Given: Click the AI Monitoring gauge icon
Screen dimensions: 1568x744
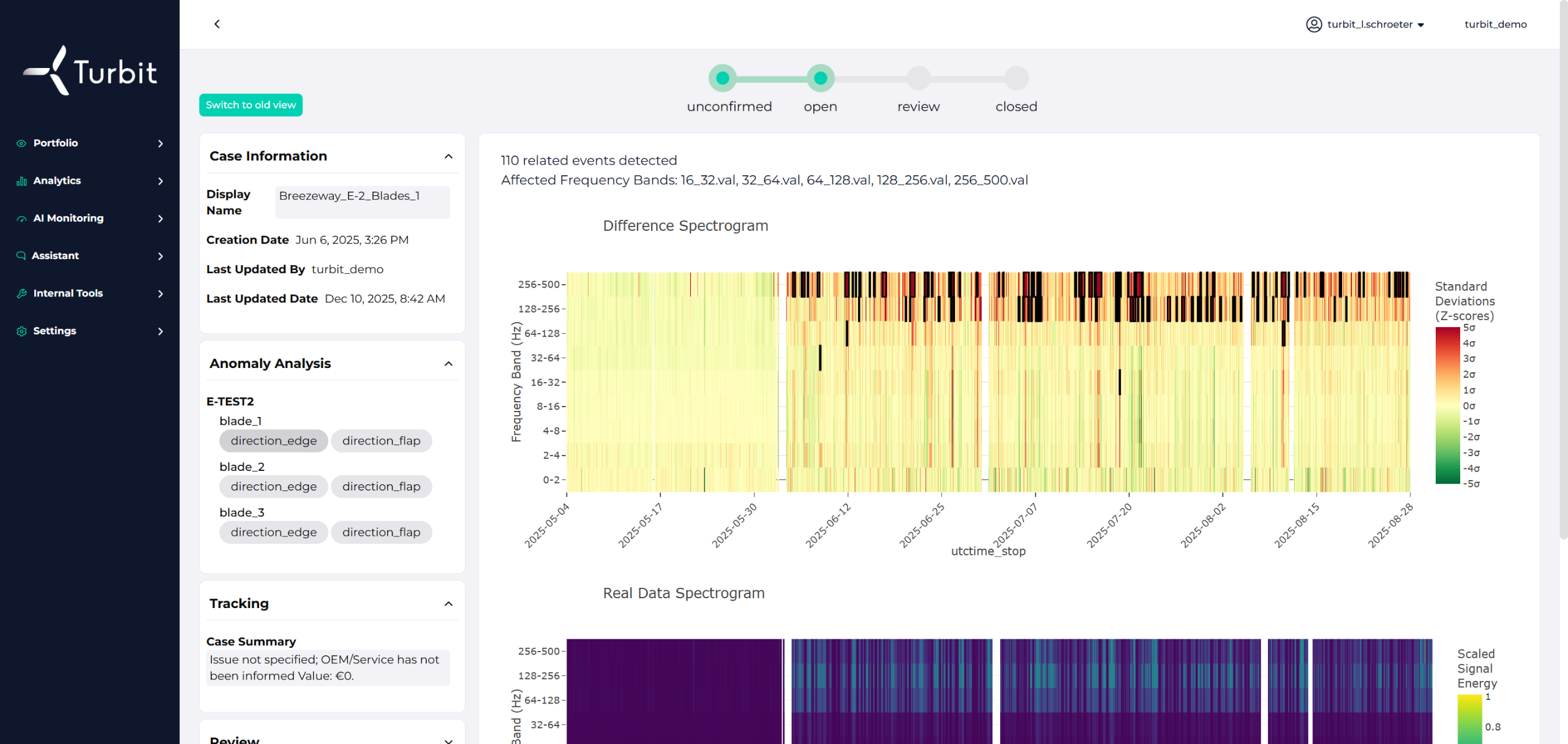Looking at the screenshot, I should 21,219.
